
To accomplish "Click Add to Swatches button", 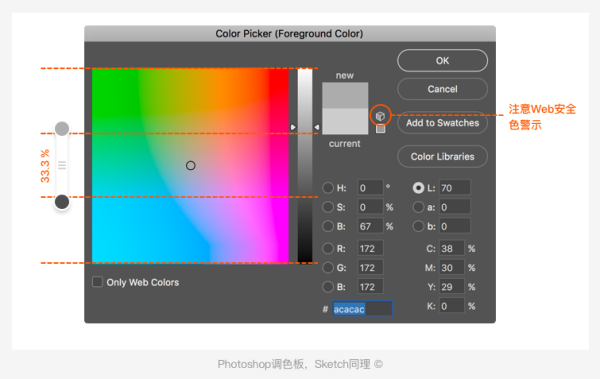I will point(442,123).
